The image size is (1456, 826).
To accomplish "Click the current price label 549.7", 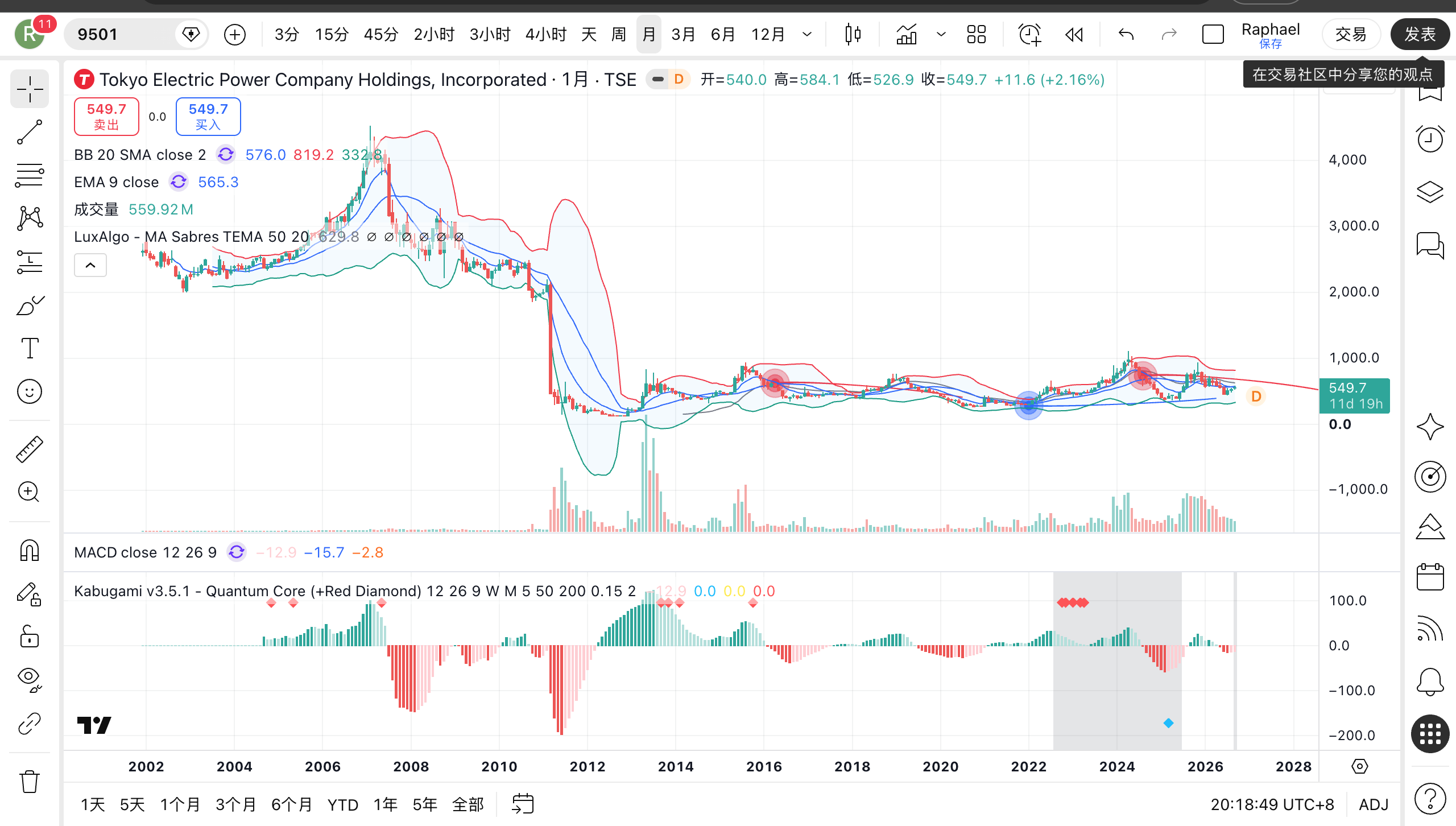I will pyautogui.click(x=1354, y=395).
